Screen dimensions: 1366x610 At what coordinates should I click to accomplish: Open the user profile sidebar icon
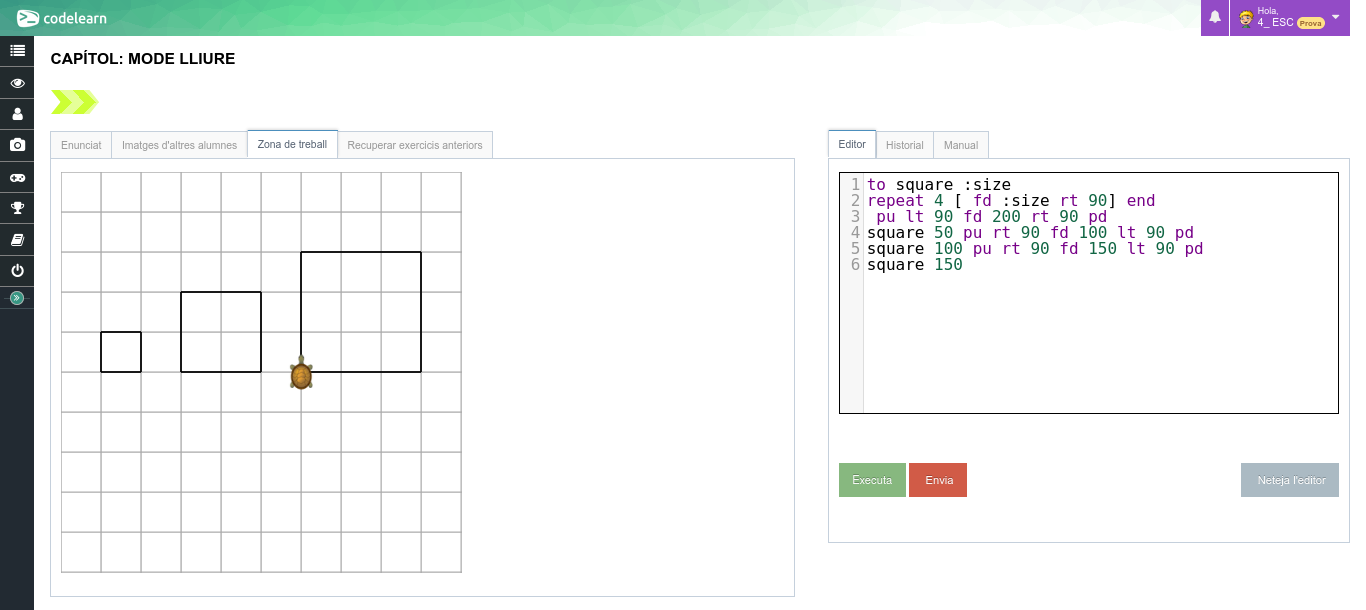click(17, 114)
